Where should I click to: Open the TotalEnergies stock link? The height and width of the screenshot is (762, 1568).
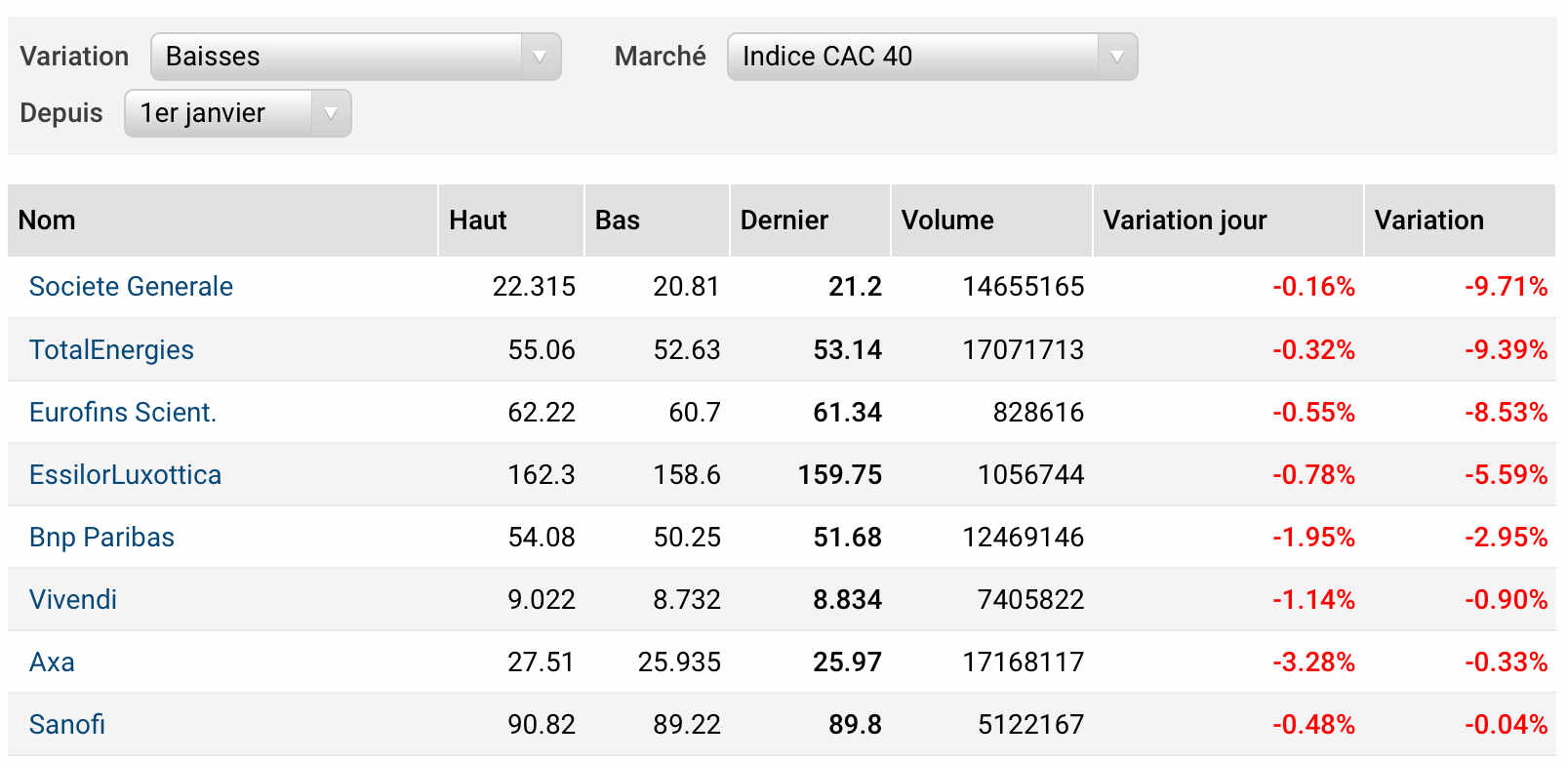pos(111,349)
